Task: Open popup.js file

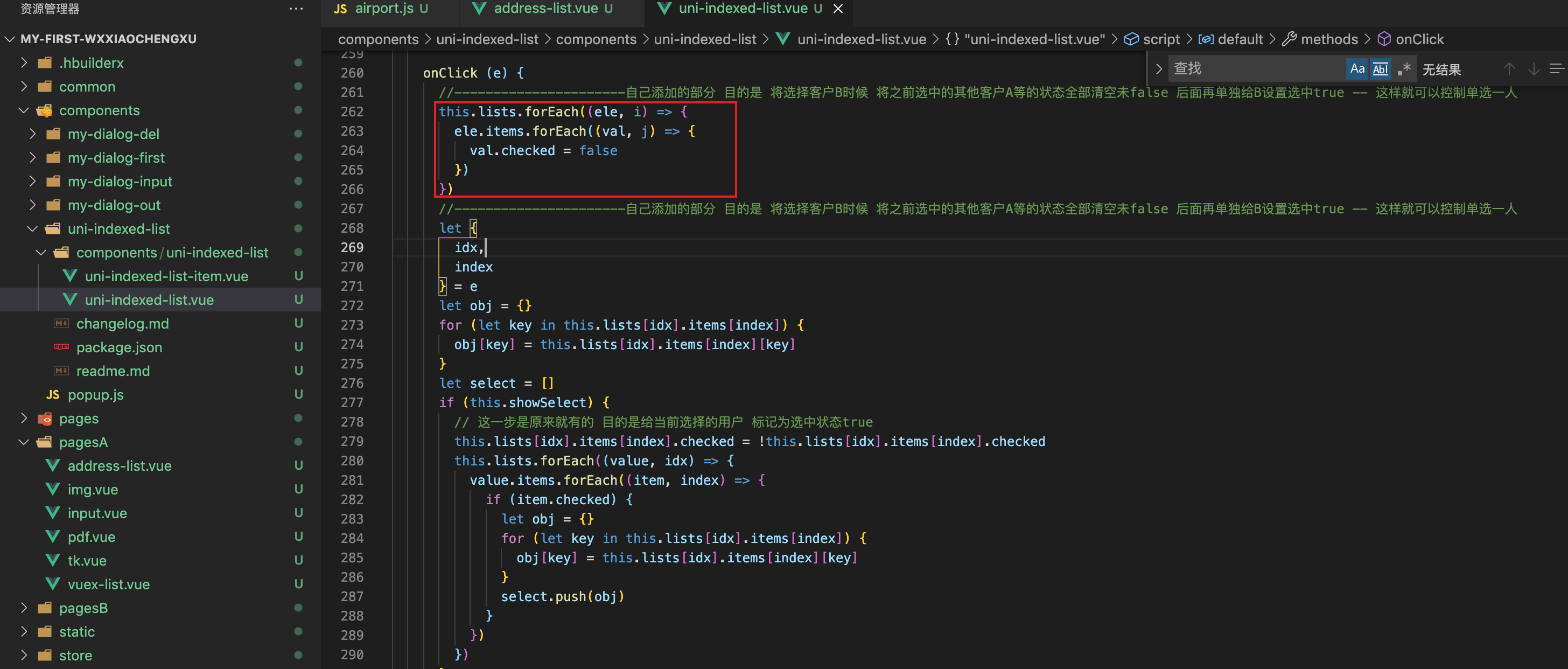Action: click(x=95, y=395)
